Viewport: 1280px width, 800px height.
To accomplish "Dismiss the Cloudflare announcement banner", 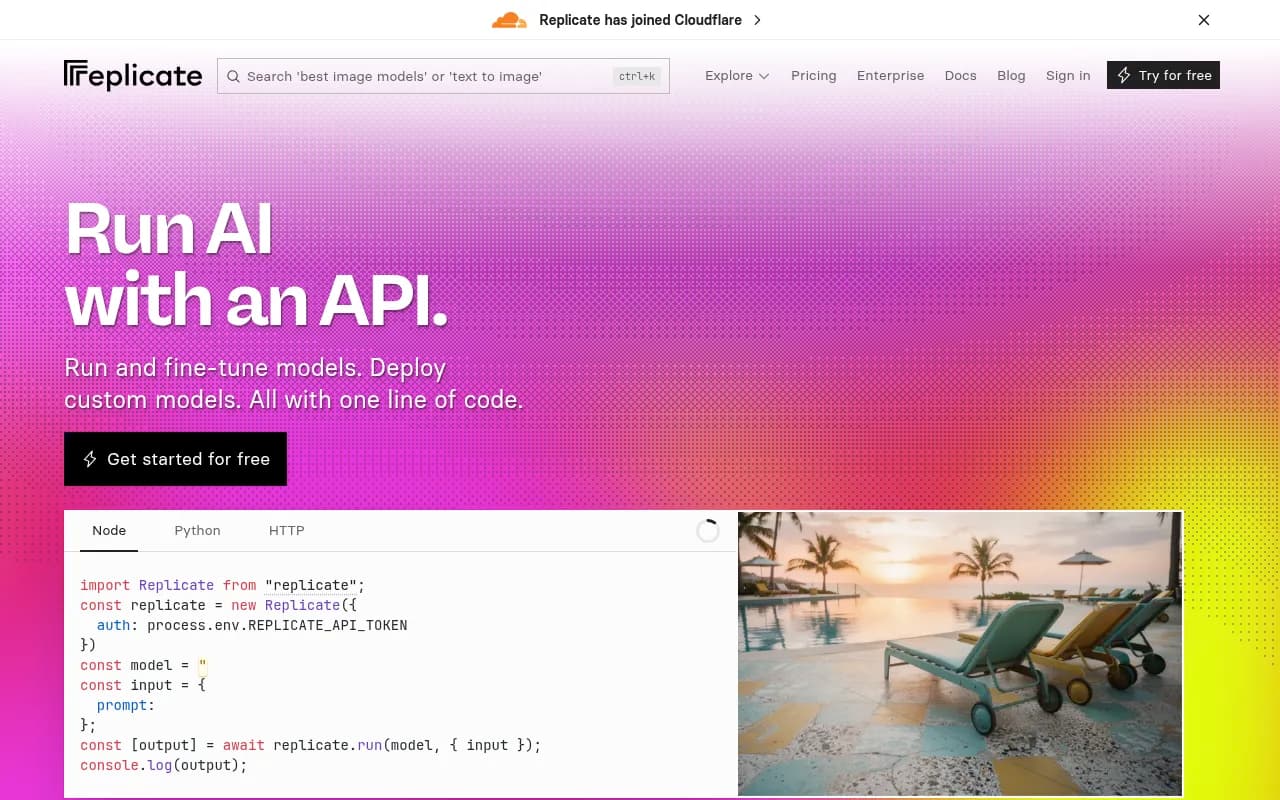I will [x=1204, y=19].
